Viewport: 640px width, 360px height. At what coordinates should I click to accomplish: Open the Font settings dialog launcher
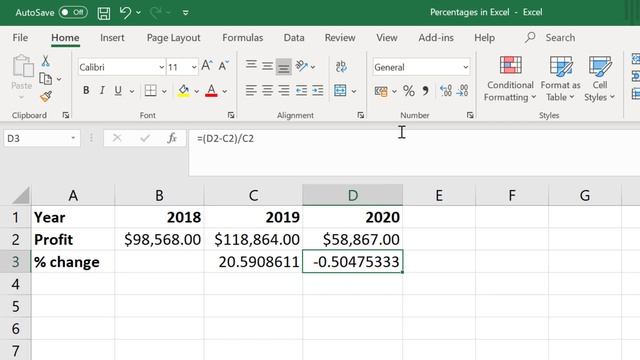tap(231, 116)
